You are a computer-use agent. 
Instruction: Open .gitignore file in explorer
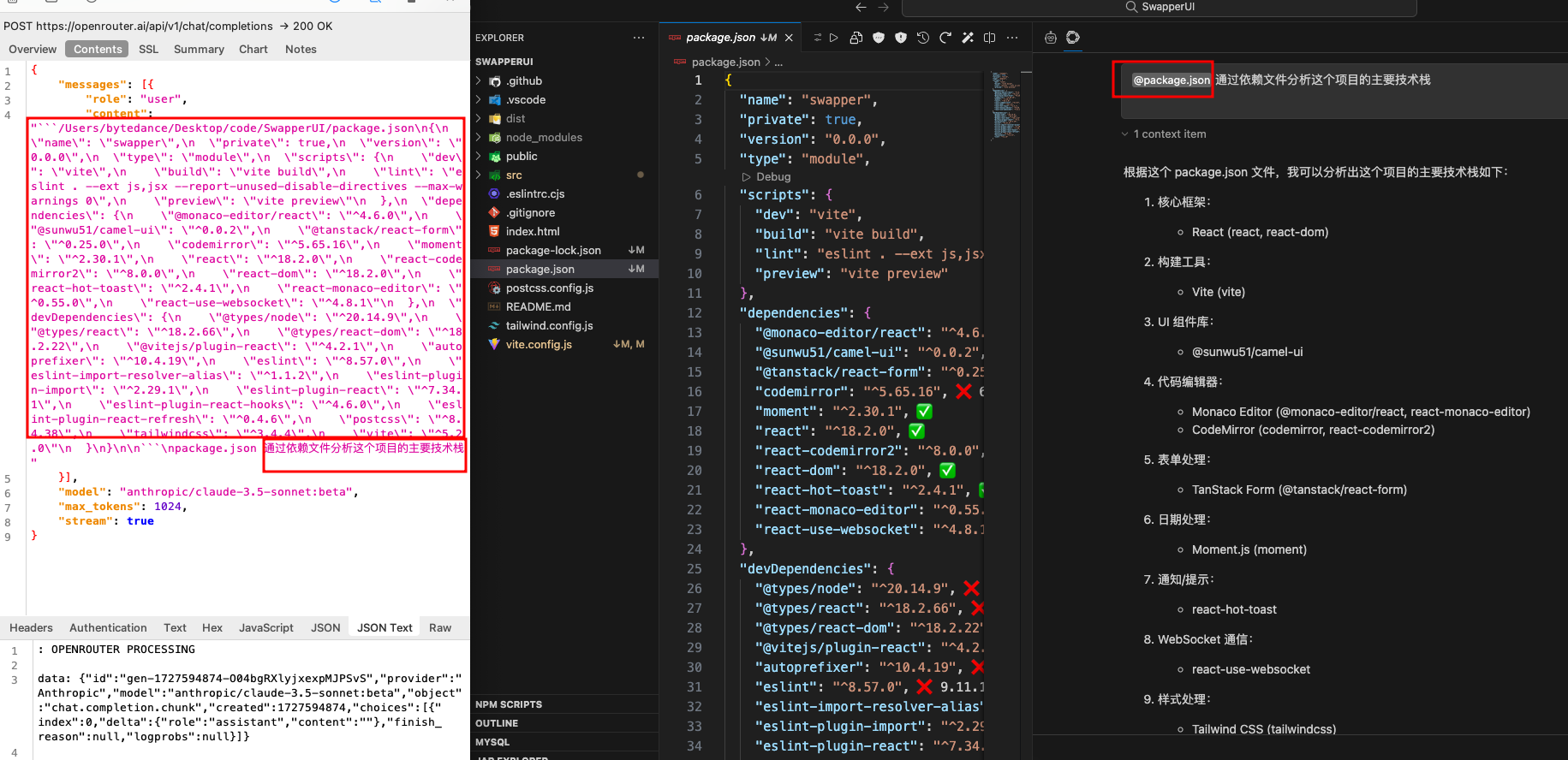[530, 212]
